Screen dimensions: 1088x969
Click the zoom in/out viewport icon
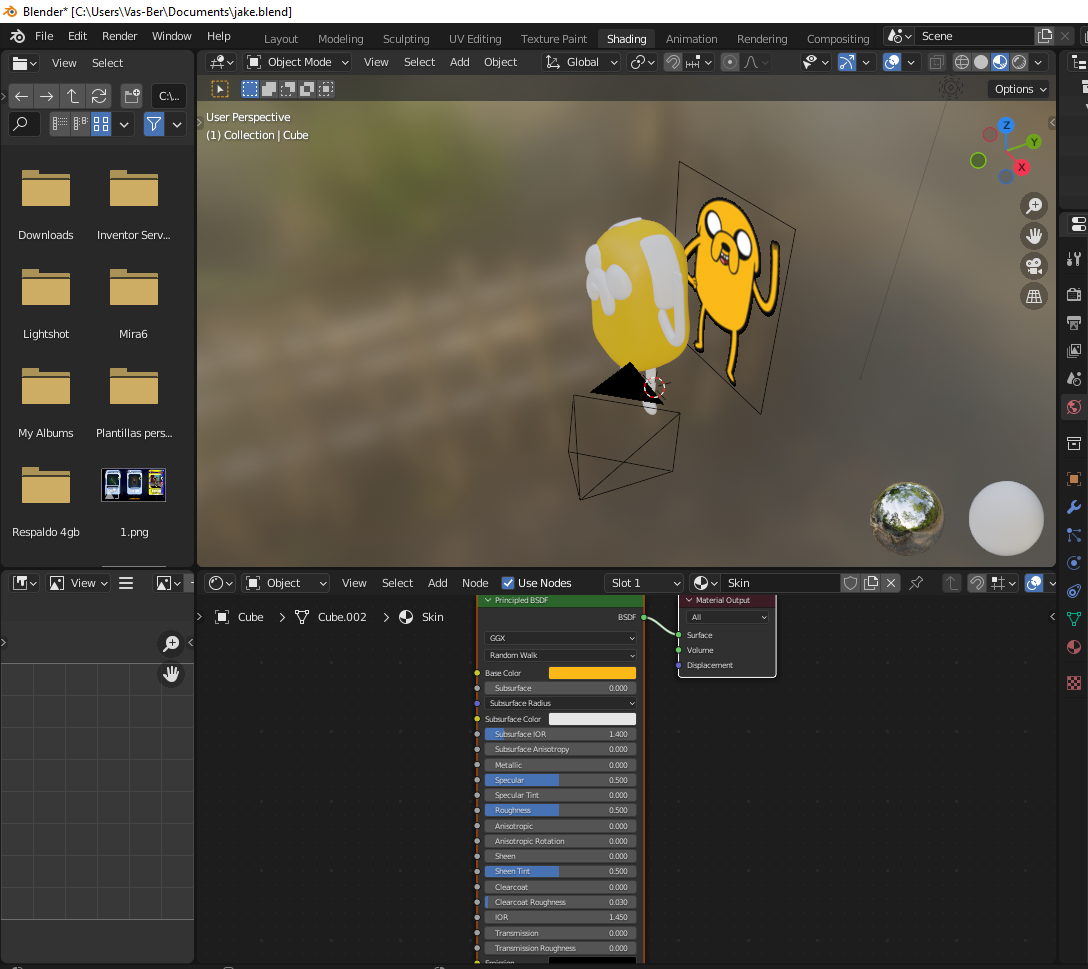point(1034,205)
